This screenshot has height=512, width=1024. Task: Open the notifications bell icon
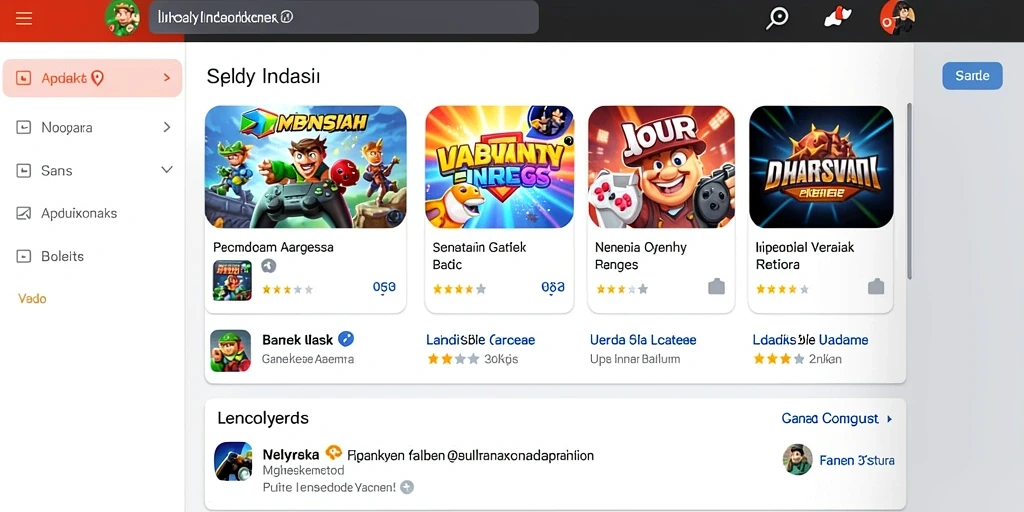pyautogui.click(x=837, y=18)
